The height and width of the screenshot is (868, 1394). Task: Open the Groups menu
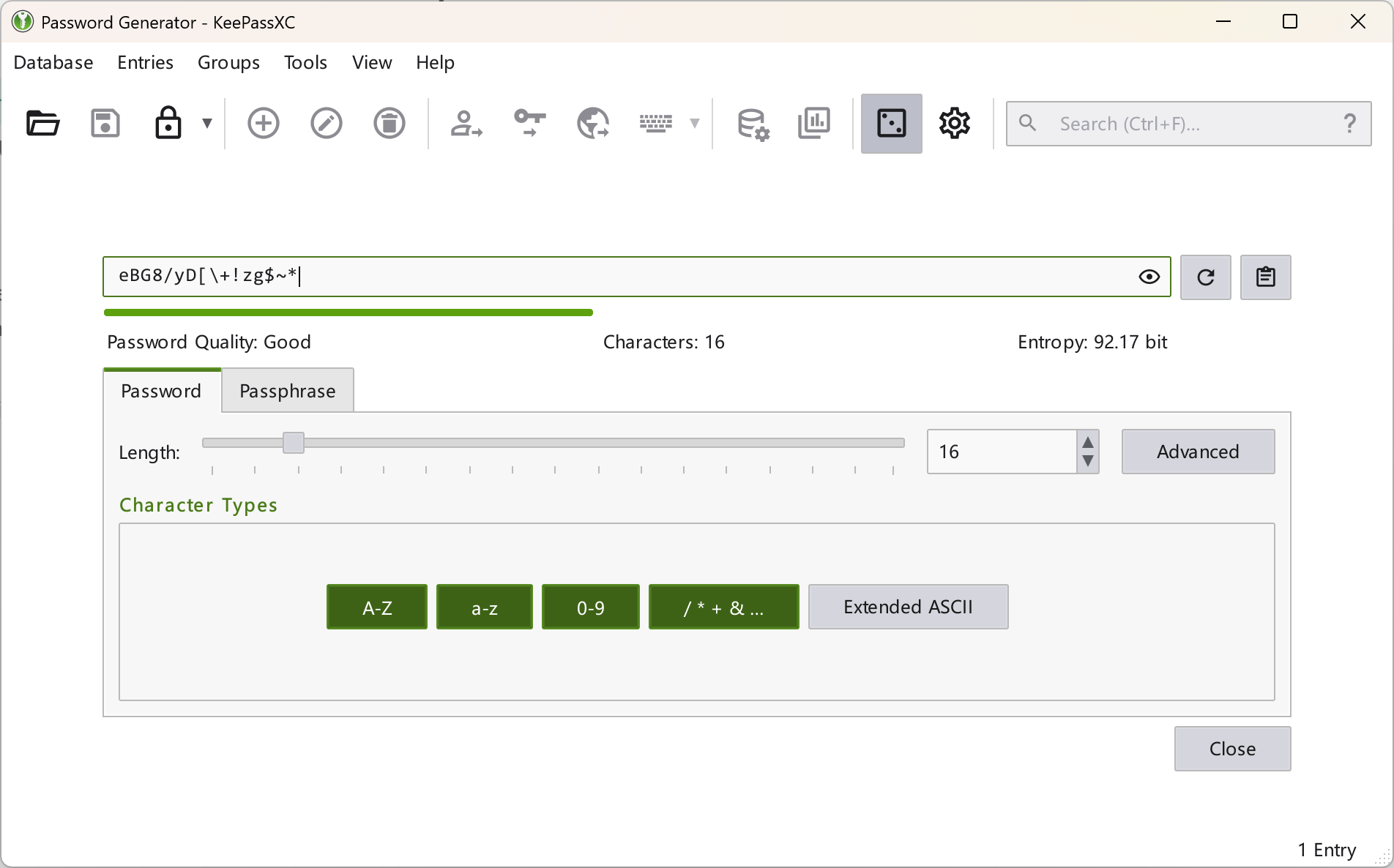coord(228,63)
